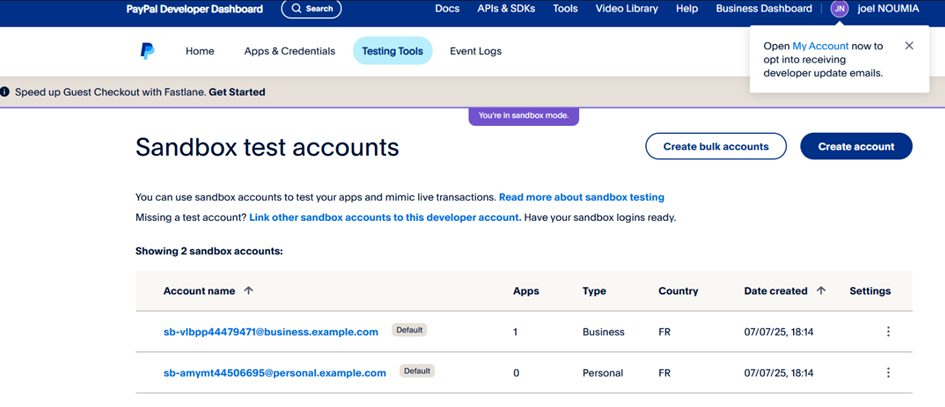Sort by Account name arrow icon
The image size is (945, 407).
coord(248,291)
